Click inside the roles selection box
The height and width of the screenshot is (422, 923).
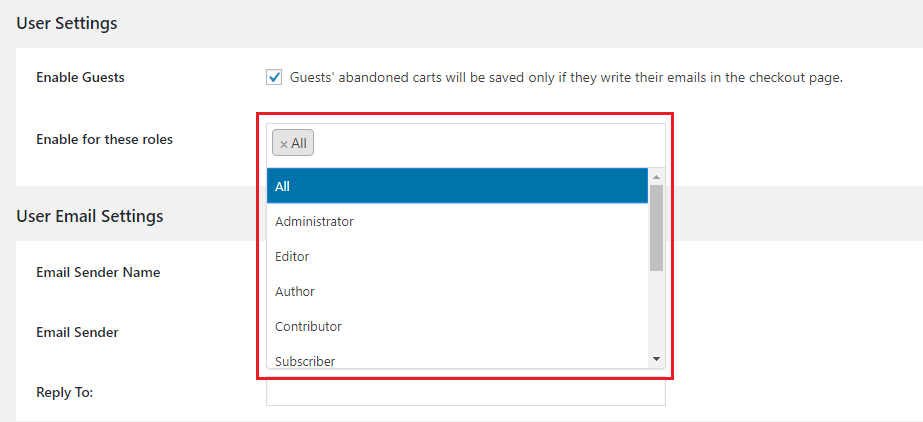(x=480, y=144)
